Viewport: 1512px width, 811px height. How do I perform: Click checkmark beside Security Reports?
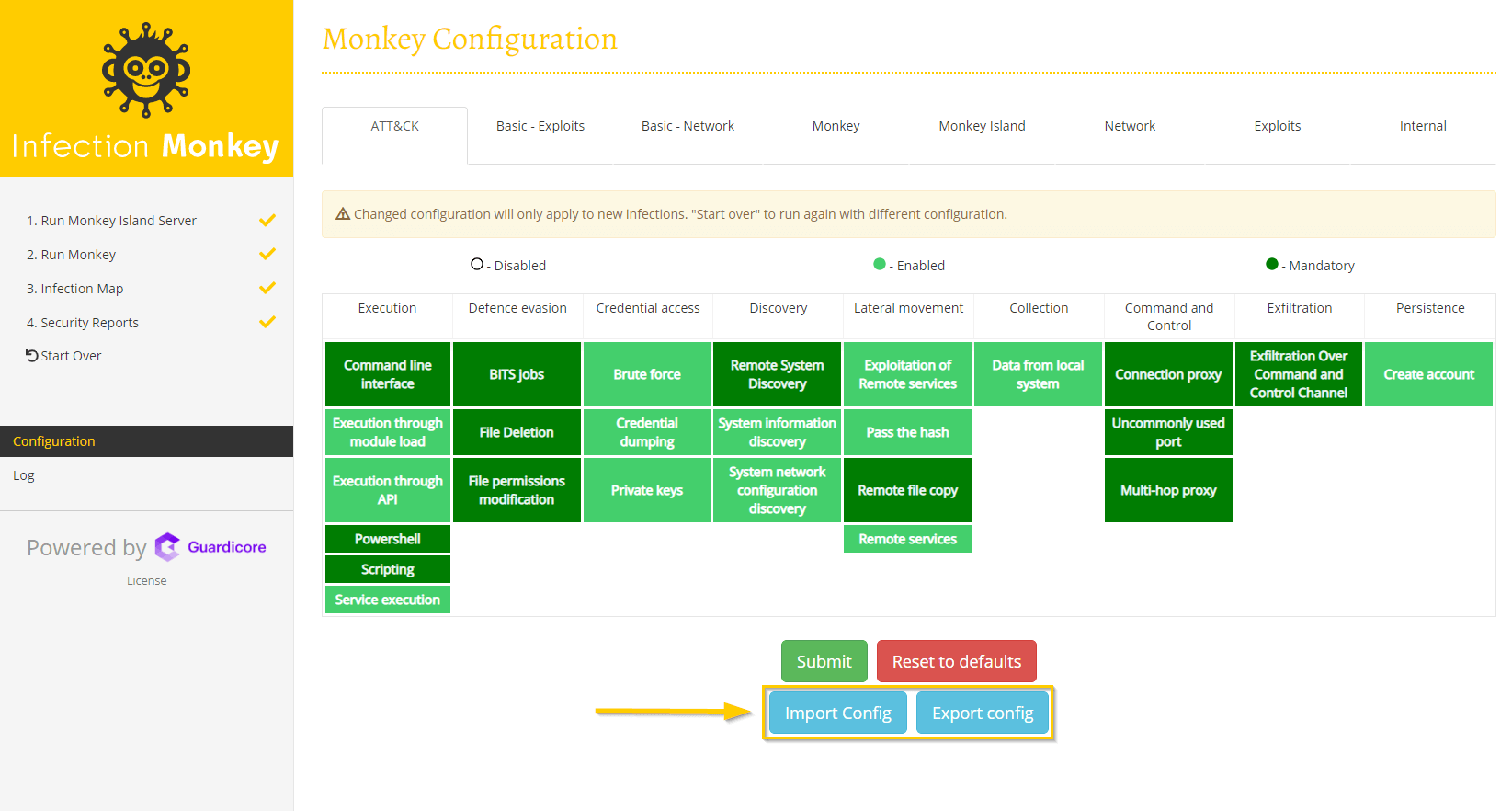[267, 323]
